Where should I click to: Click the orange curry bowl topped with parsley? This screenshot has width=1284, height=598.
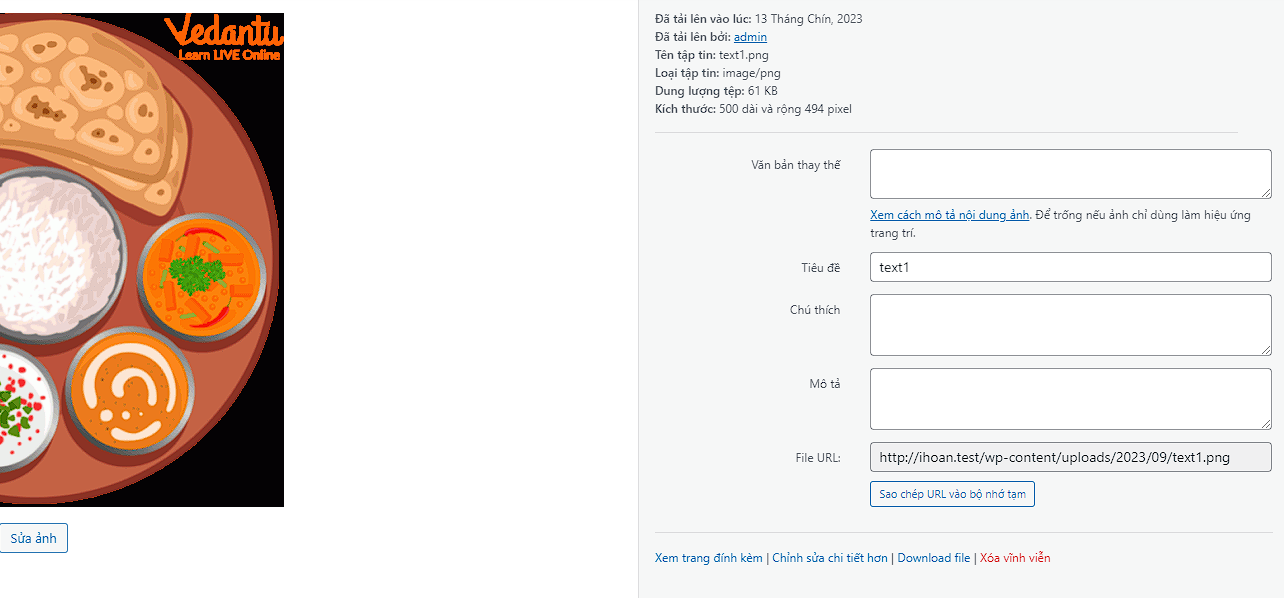coord(202,275)
